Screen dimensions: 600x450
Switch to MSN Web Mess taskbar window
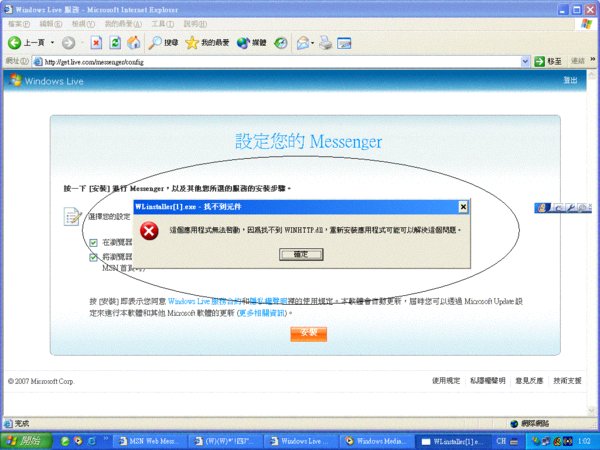pos(149,441)
